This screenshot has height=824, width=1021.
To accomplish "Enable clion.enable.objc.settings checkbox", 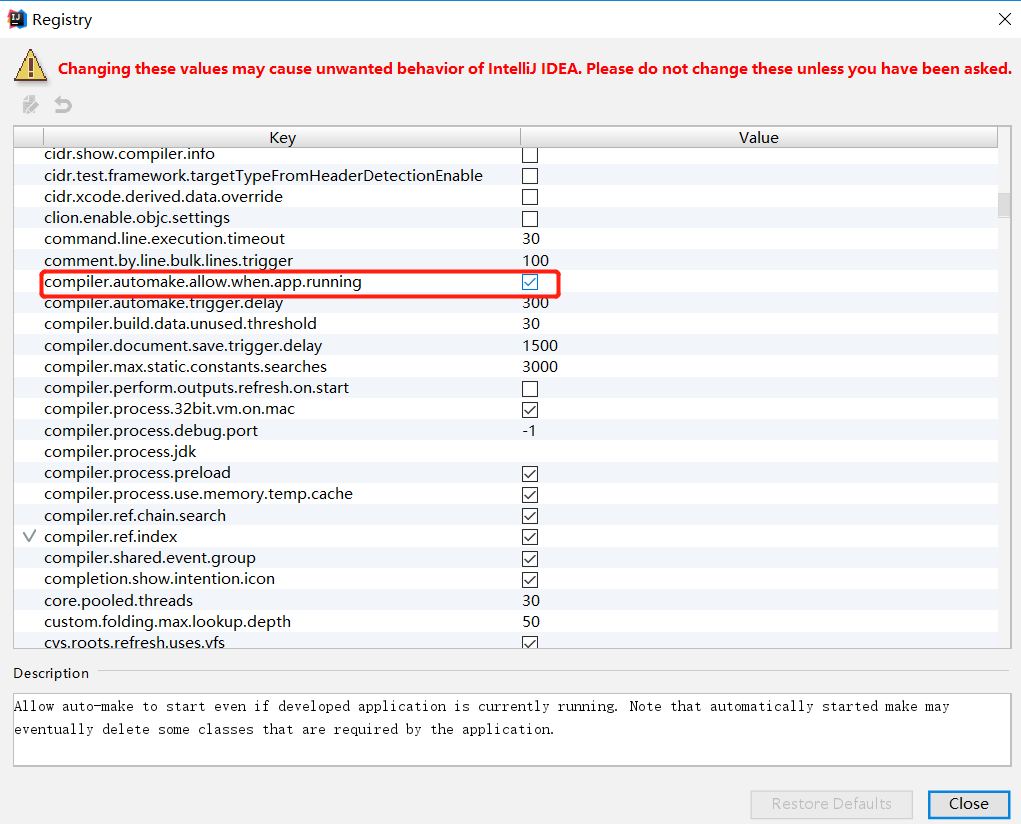I will click(x=530, y=218).
